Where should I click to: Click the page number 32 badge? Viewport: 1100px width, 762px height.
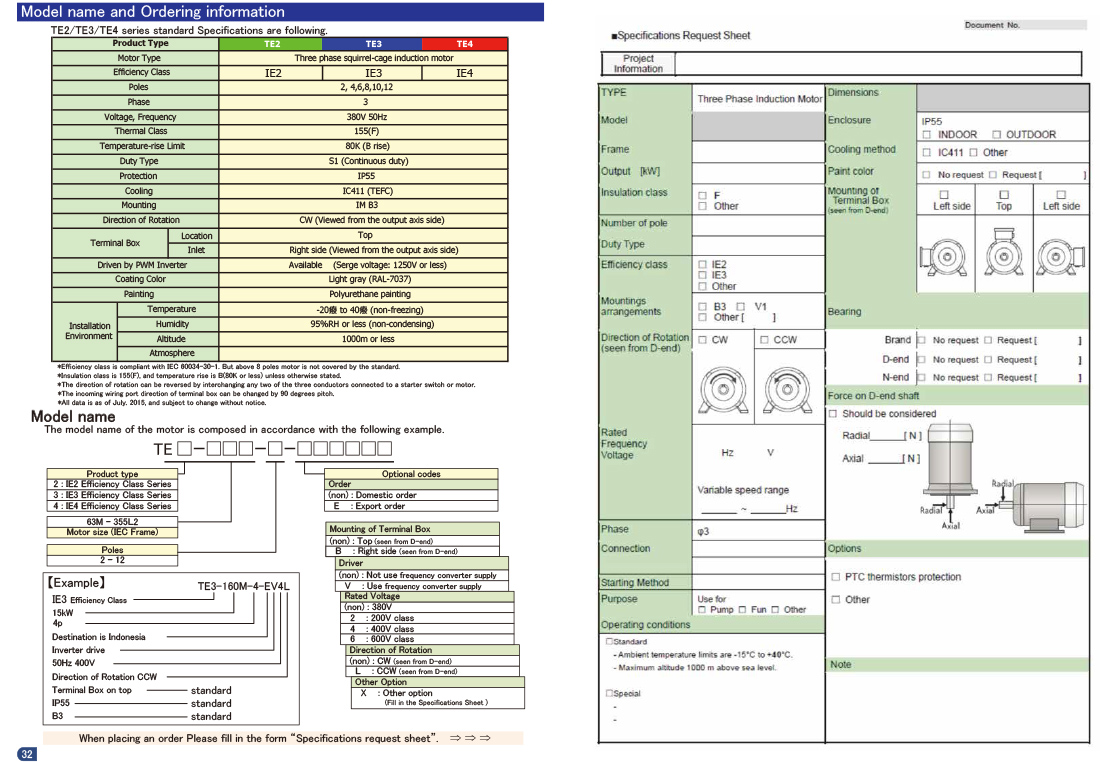point(27,753)
